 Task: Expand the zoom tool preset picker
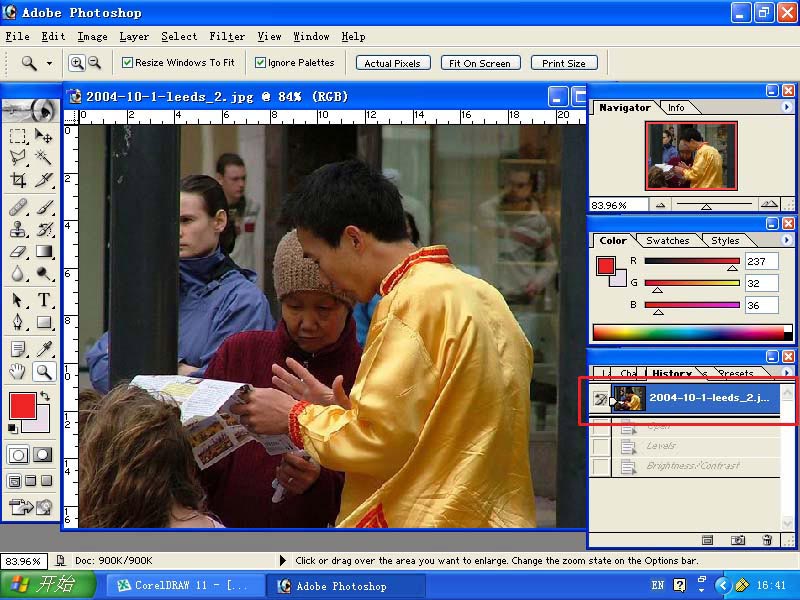49,63
